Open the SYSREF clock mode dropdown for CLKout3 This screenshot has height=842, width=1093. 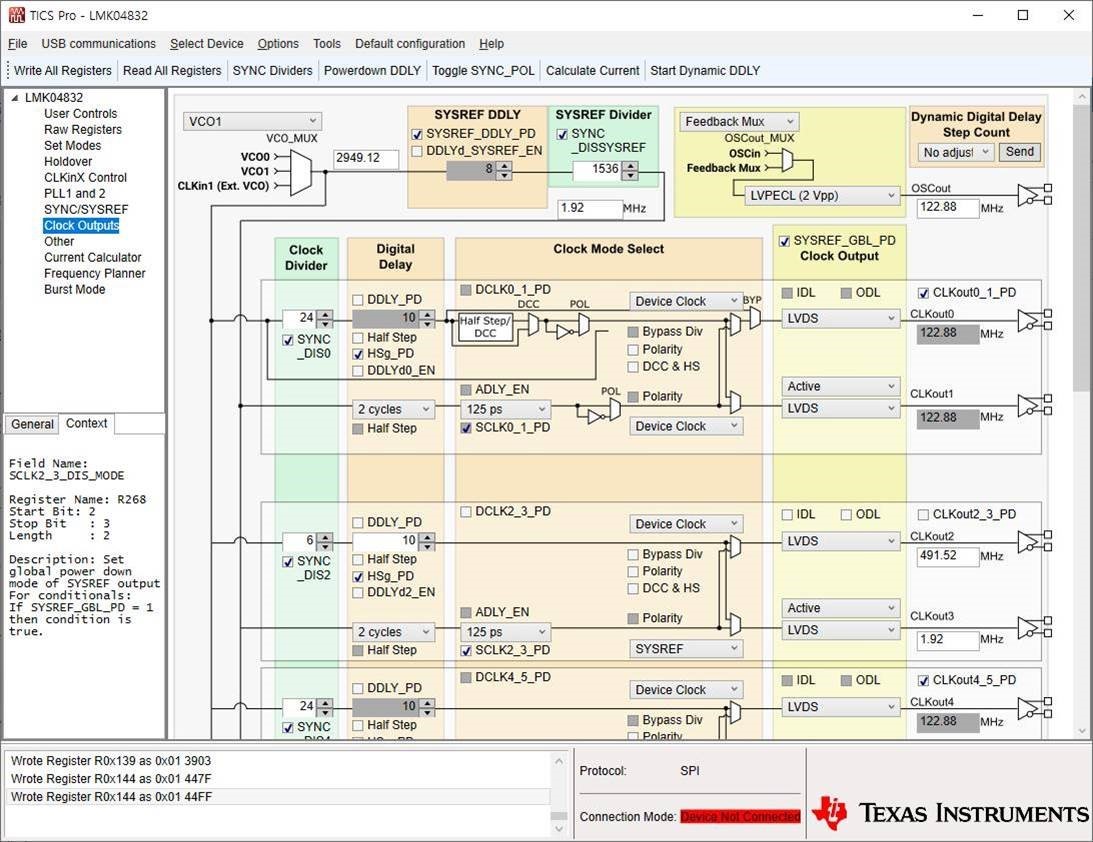click(x=686, y=649)
